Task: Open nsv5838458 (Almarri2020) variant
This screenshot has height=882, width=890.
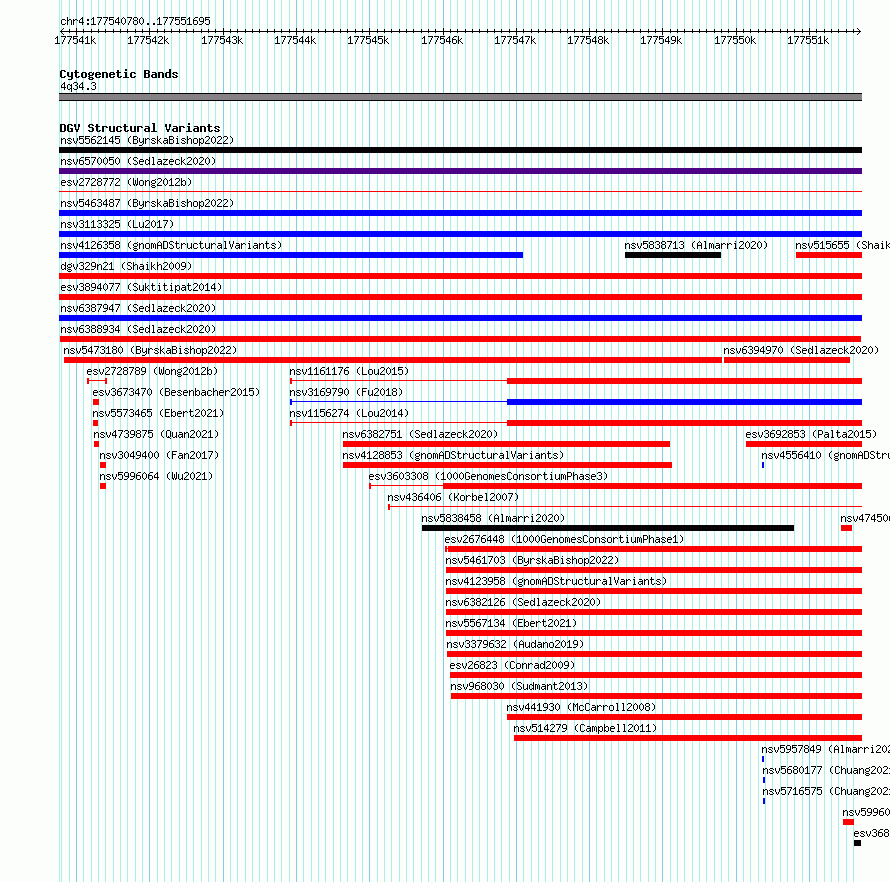Action: 493,518
